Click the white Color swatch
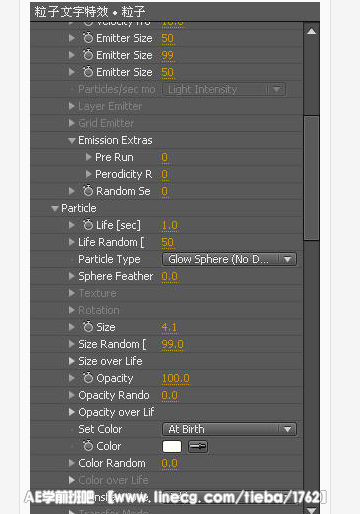This screenshot has width=360, height=514. click(x=172, y=446)
